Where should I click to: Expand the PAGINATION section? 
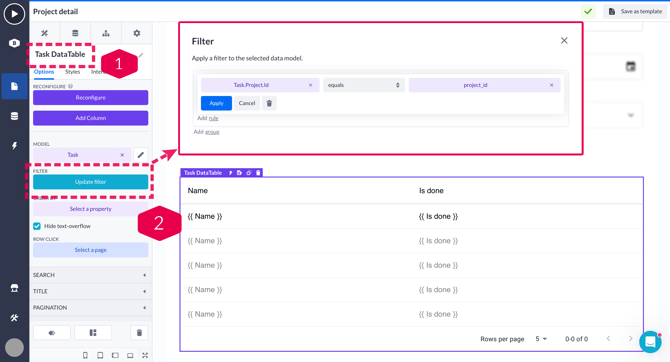[91, 307]
